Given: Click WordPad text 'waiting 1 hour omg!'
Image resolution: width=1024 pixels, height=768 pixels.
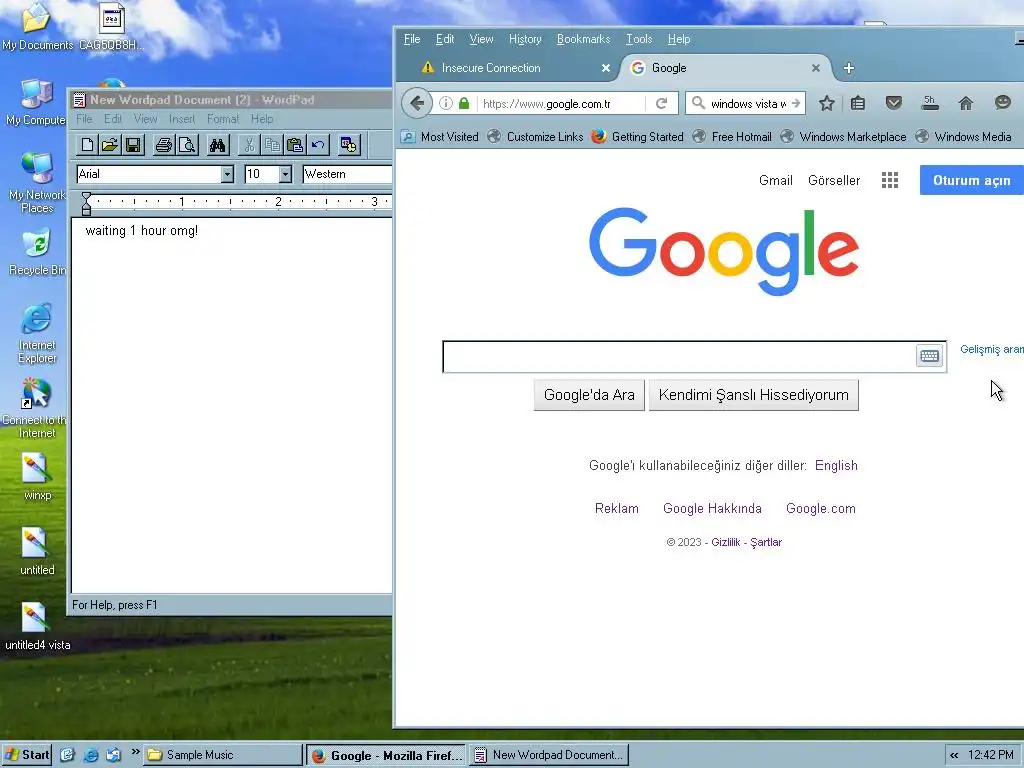Looking at the screenshot, I should pyautogui.click(x=142, y=231).
